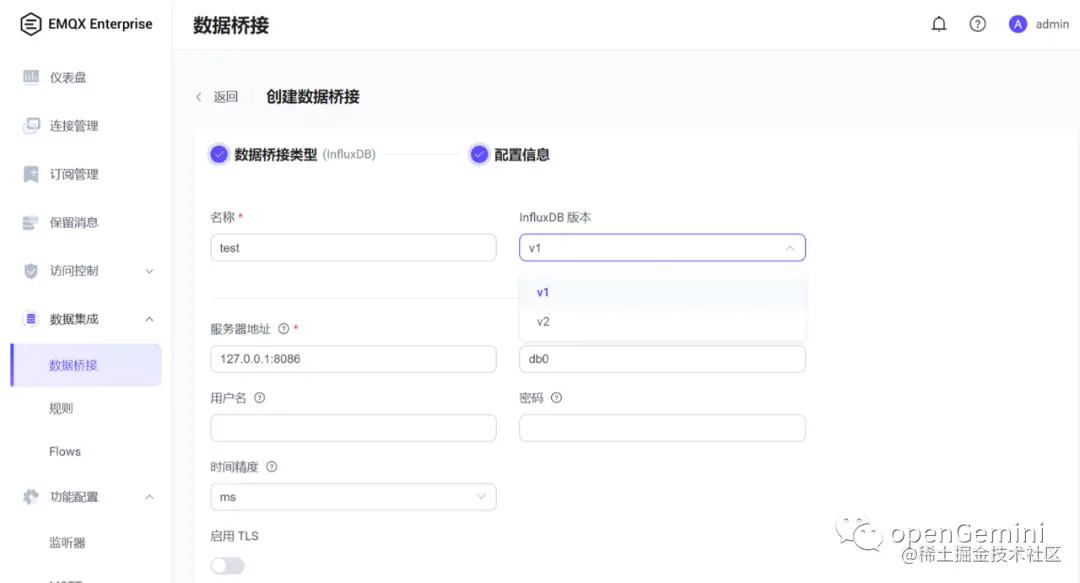Click the help question mark icon in header
This screenshot has width=1080, height=583.
click(977, 24)
